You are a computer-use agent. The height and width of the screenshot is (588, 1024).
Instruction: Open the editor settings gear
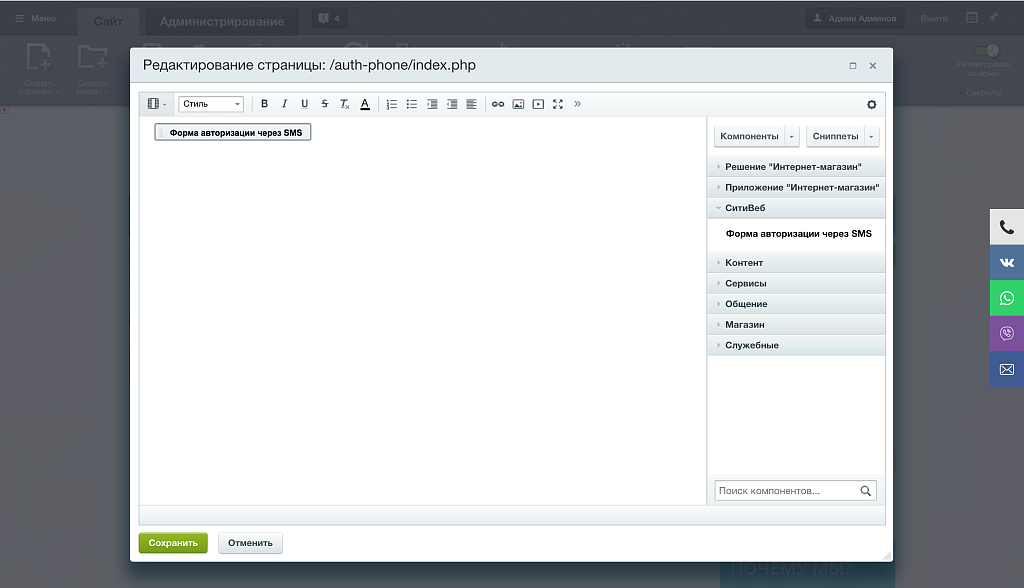tap(871, 104)
